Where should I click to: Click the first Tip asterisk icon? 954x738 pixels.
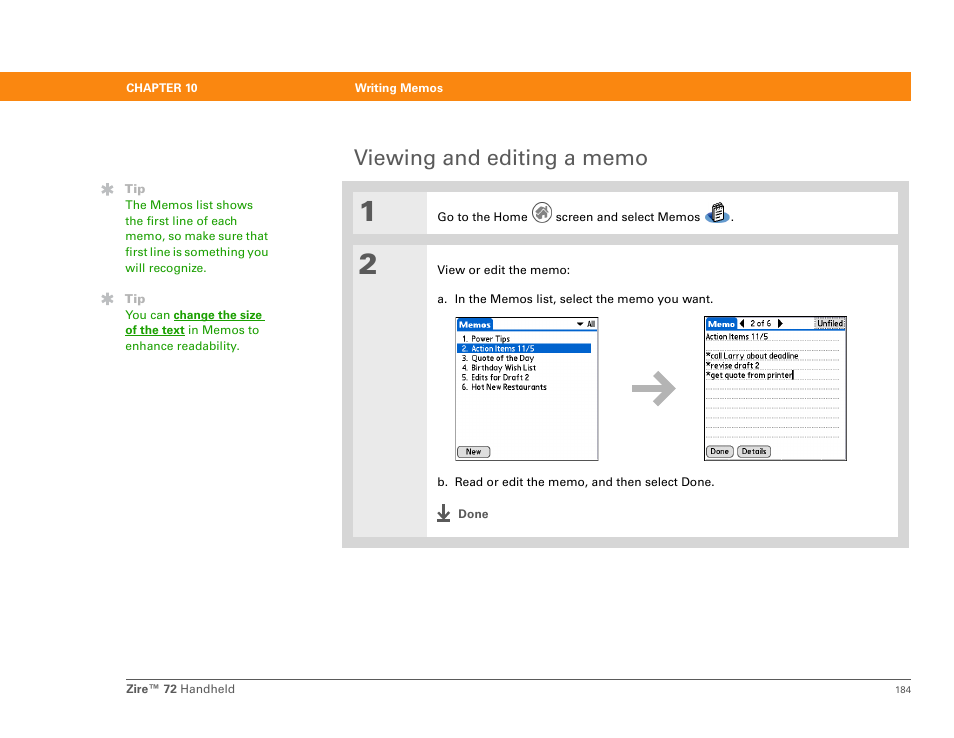coord(108,189)
